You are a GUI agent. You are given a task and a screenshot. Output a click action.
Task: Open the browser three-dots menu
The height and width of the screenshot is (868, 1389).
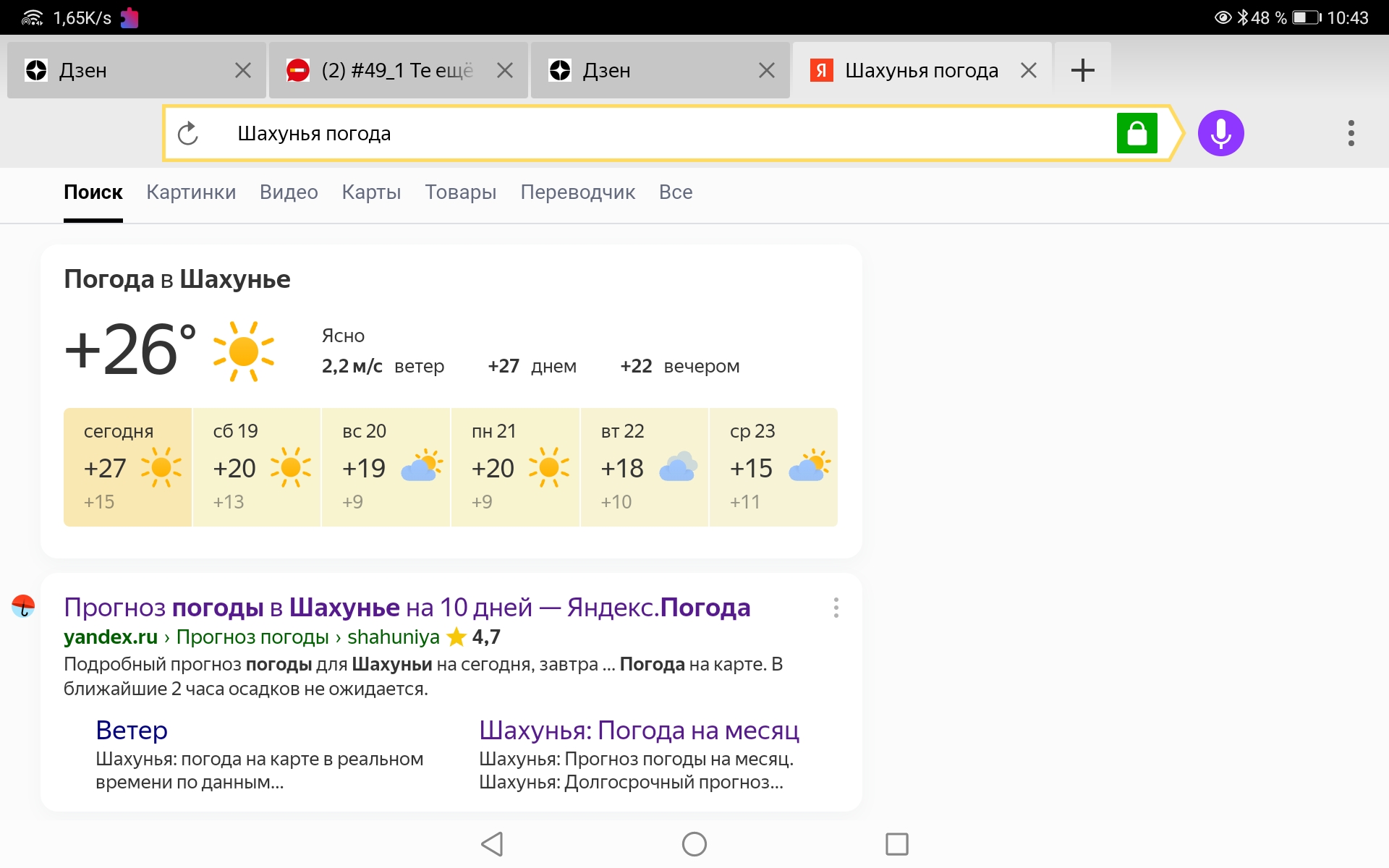(x=1351, y=133)
